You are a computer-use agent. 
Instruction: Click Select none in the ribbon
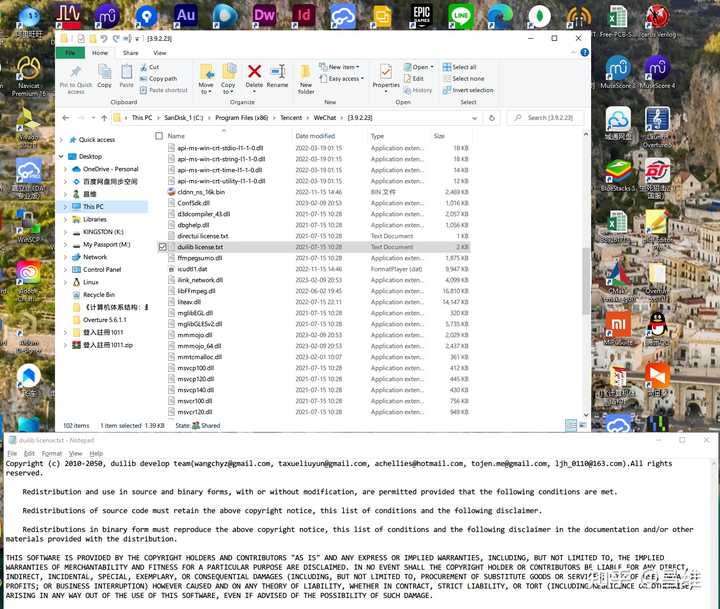coord(463,79)
